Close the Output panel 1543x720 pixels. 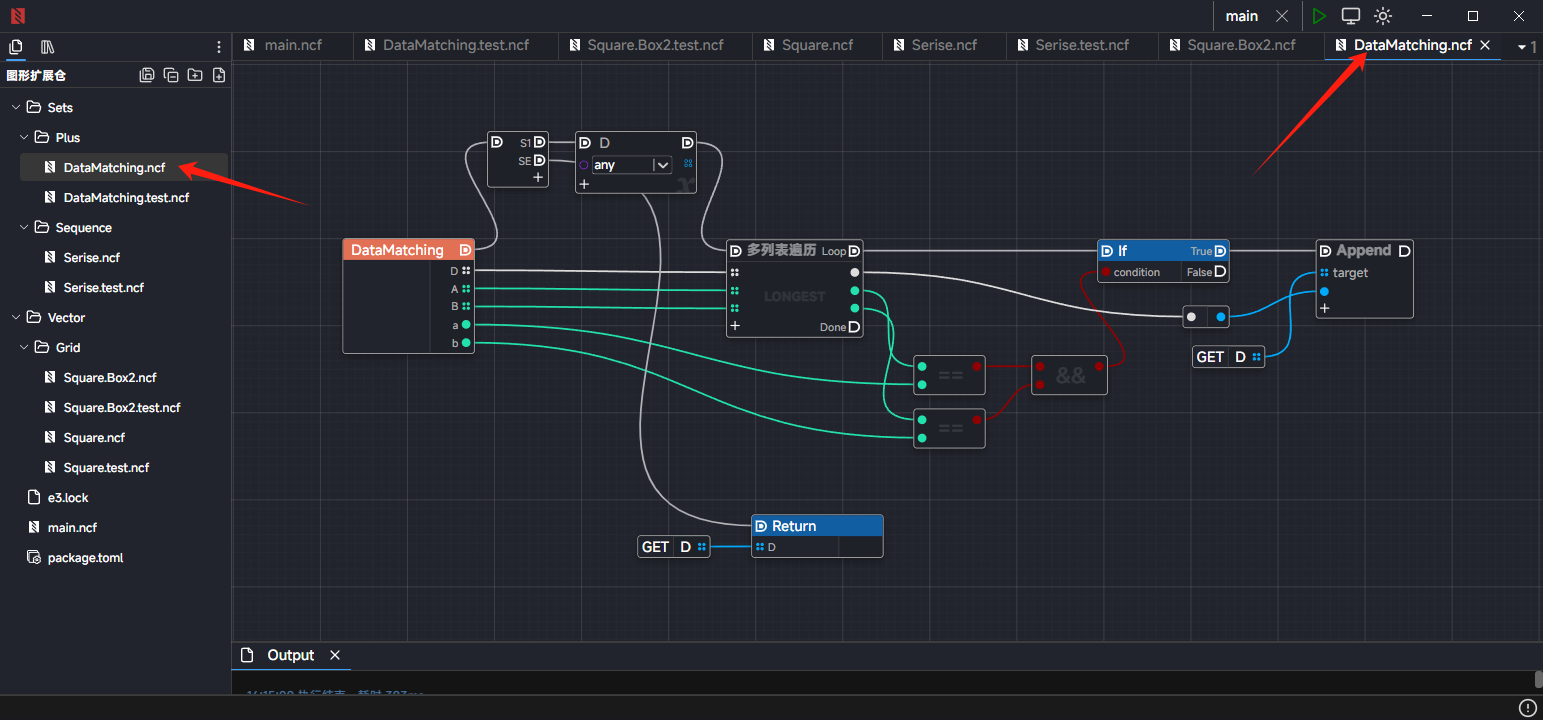[335, 655]
